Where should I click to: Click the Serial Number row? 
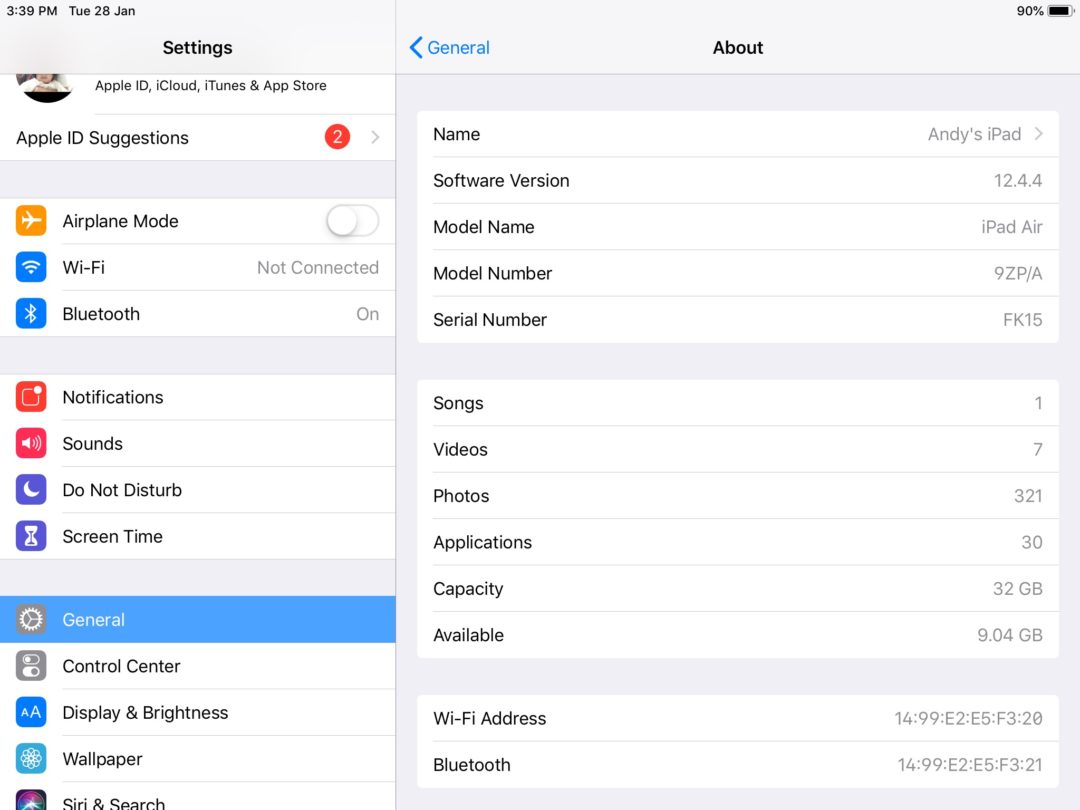737,319
